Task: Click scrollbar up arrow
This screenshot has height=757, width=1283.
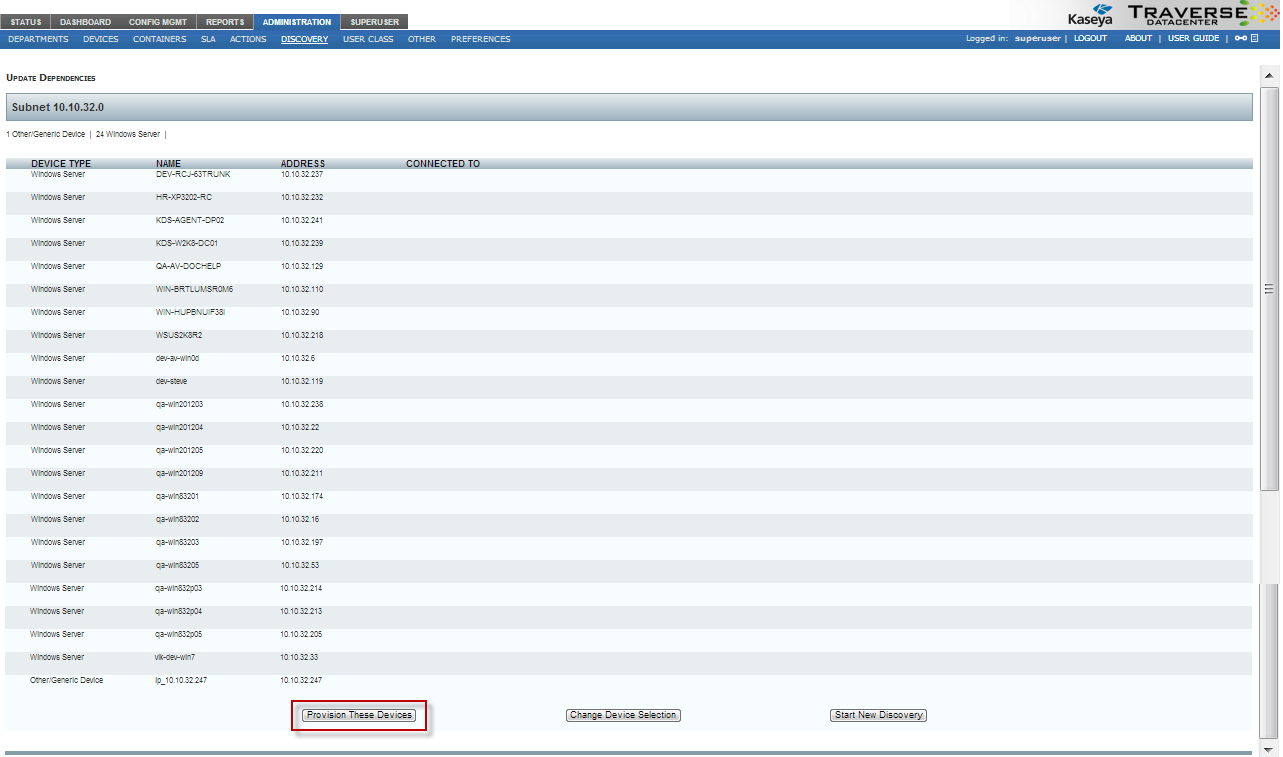Action: point(1269,76)
